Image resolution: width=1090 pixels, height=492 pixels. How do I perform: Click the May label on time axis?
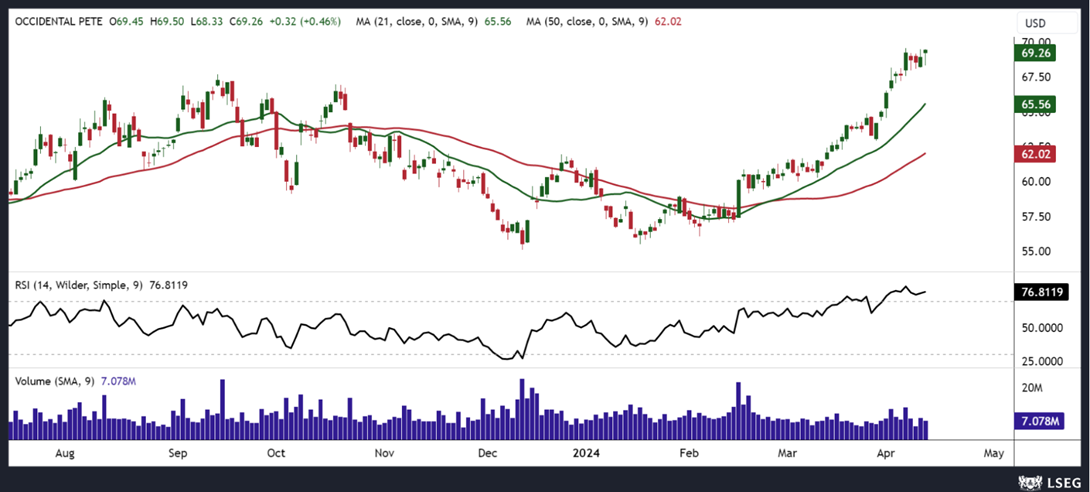994,453
